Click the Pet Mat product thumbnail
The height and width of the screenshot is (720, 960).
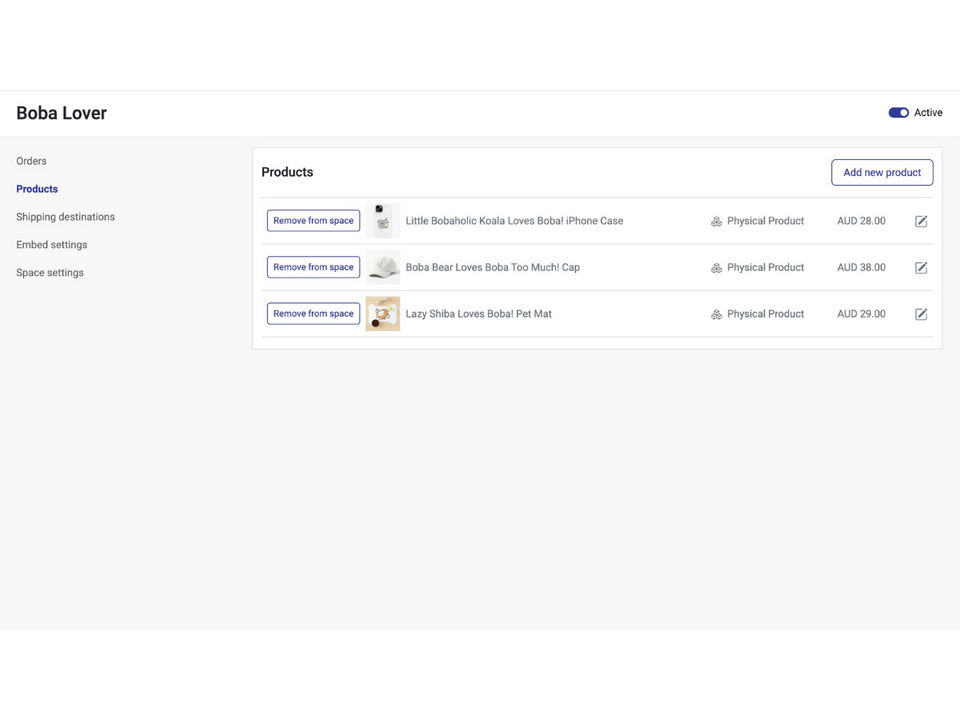pyautogui.click(x=383, y=314)
